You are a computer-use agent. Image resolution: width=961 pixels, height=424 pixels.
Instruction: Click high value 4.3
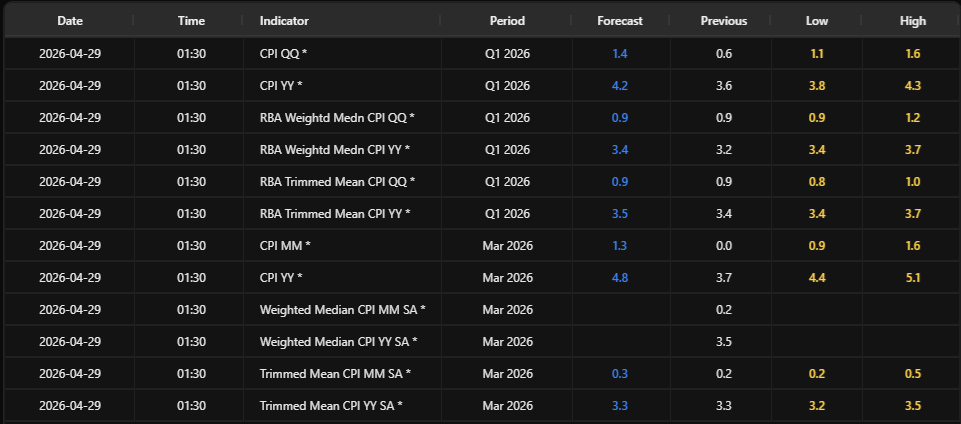tap(913, 86)
